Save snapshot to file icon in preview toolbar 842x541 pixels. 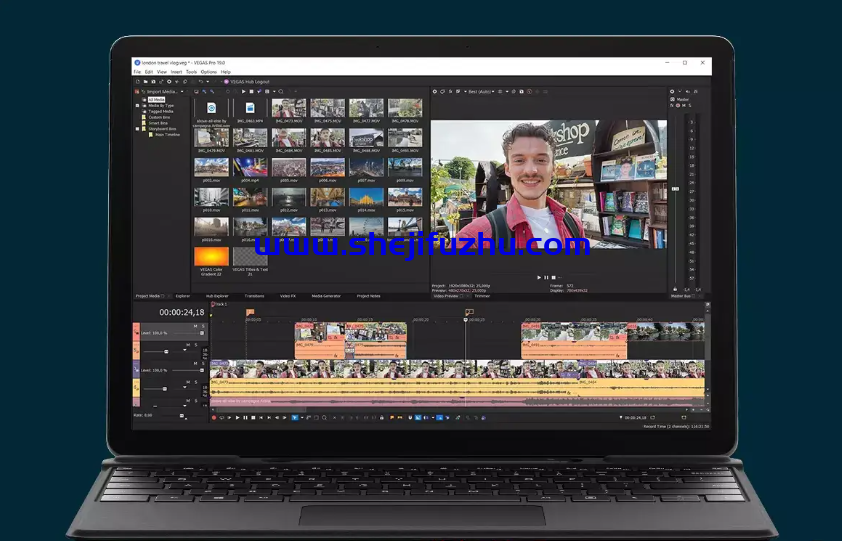pos(521,91)
